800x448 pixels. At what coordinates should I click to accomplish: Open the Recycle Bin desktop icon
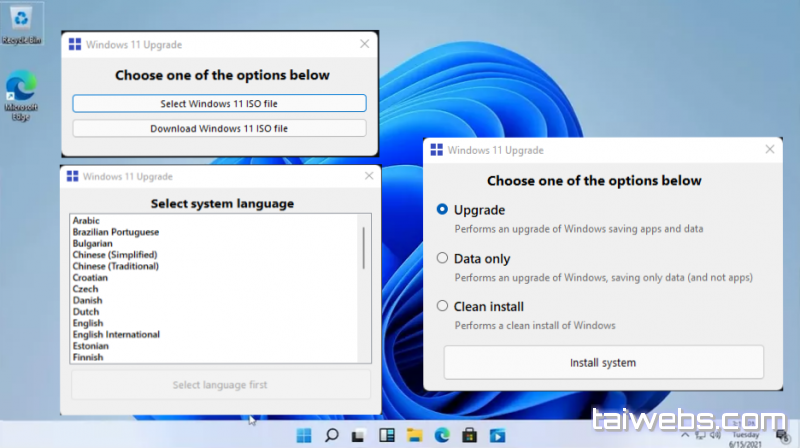[x=19, y=22]
